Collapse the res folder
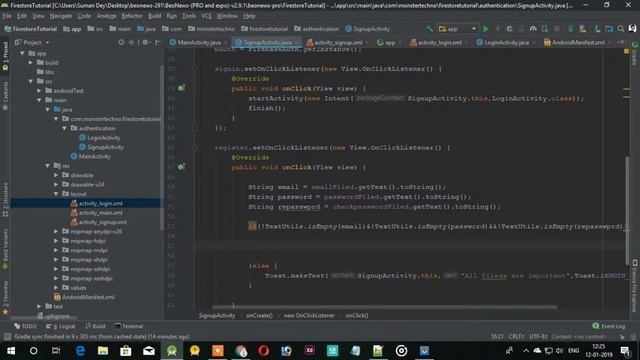Screen dimensions: 640x360 [x=48, y=166]
